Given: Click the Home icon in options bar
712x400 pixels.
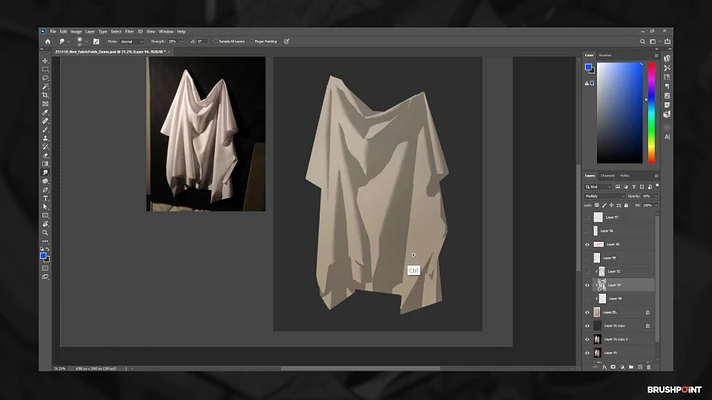Looking at the screenshot, I should pos(46,41).
